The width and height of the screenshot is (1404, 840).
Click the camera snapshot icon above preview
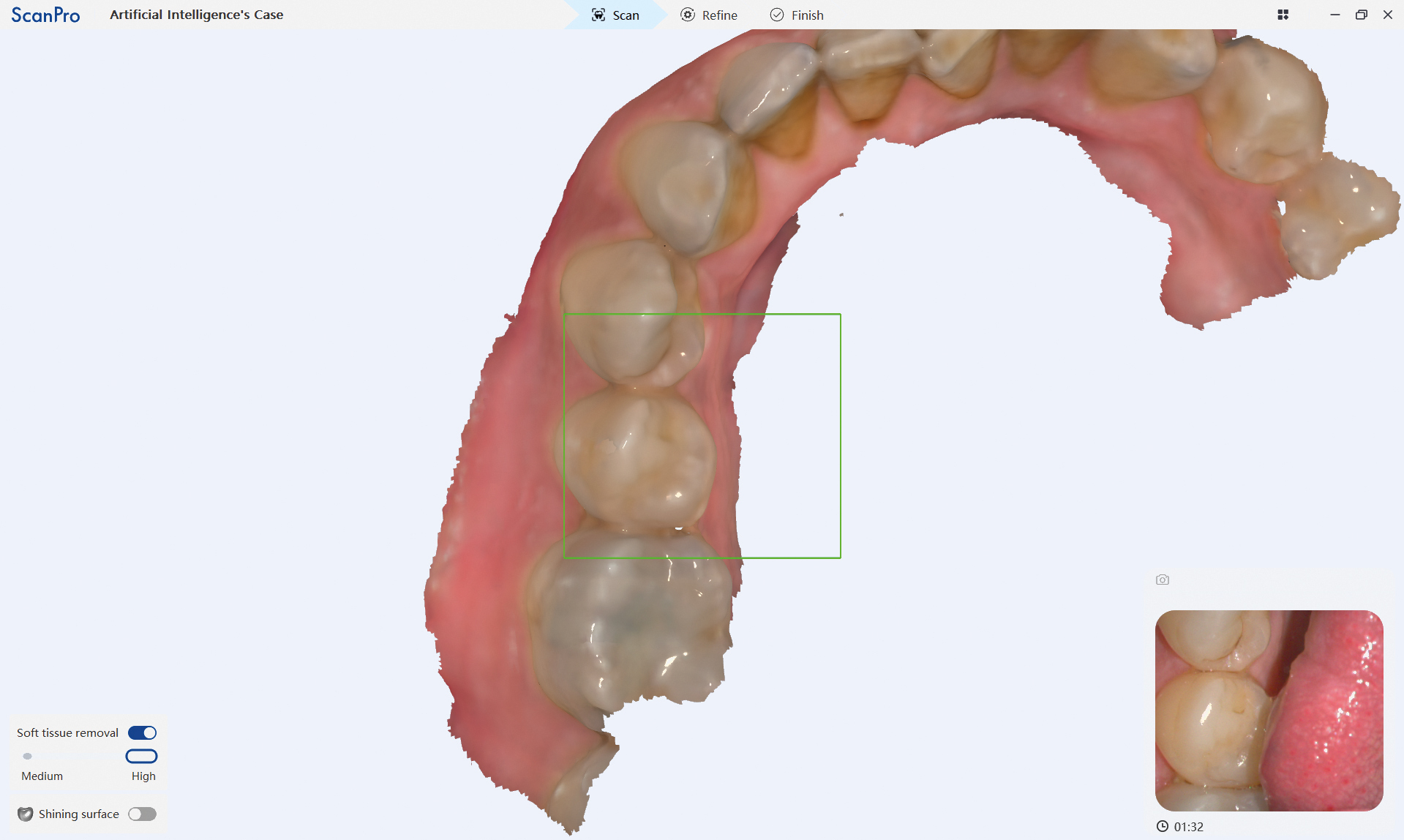point(1163,580)
